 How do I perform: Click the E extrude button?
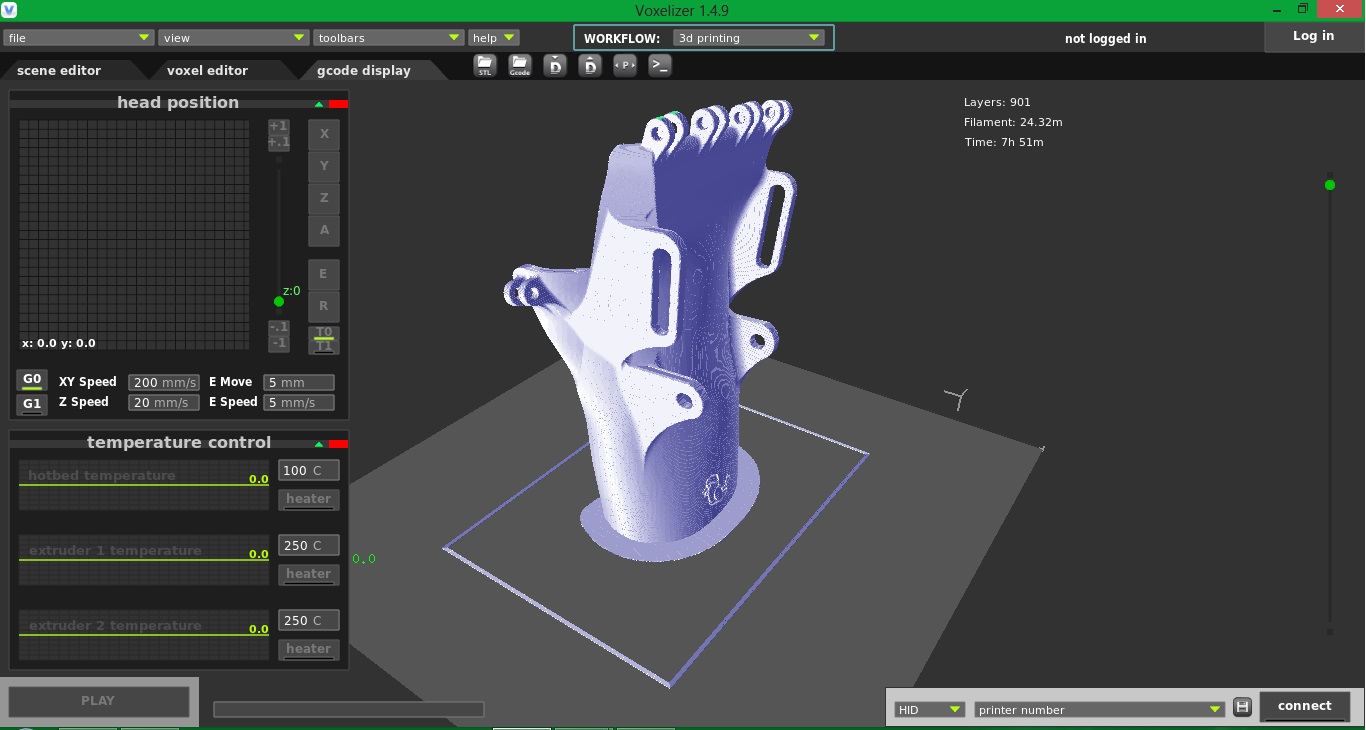coord(324,274)
